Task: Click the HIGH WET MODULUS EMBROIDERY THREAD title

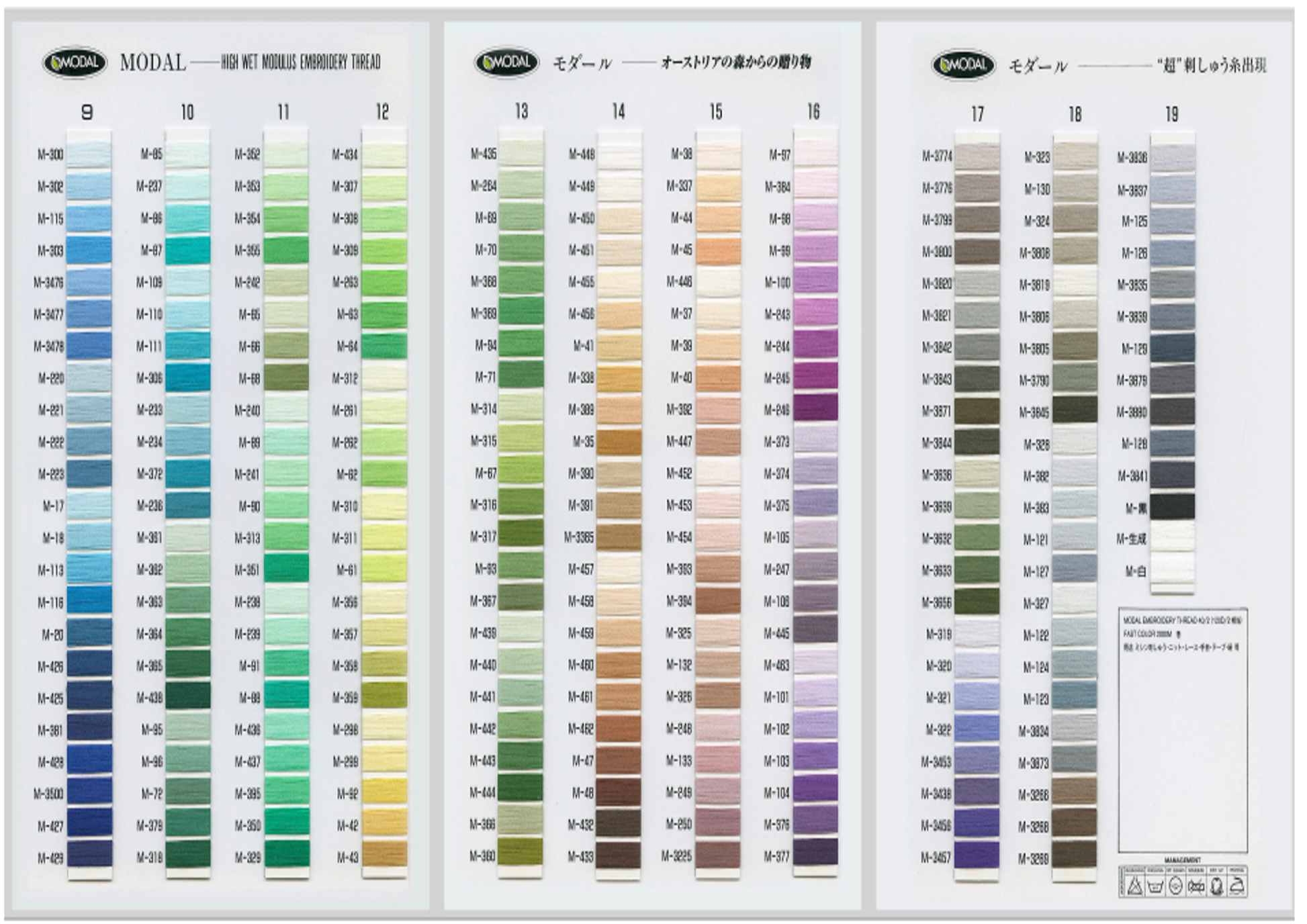Action: pos(300,62)
